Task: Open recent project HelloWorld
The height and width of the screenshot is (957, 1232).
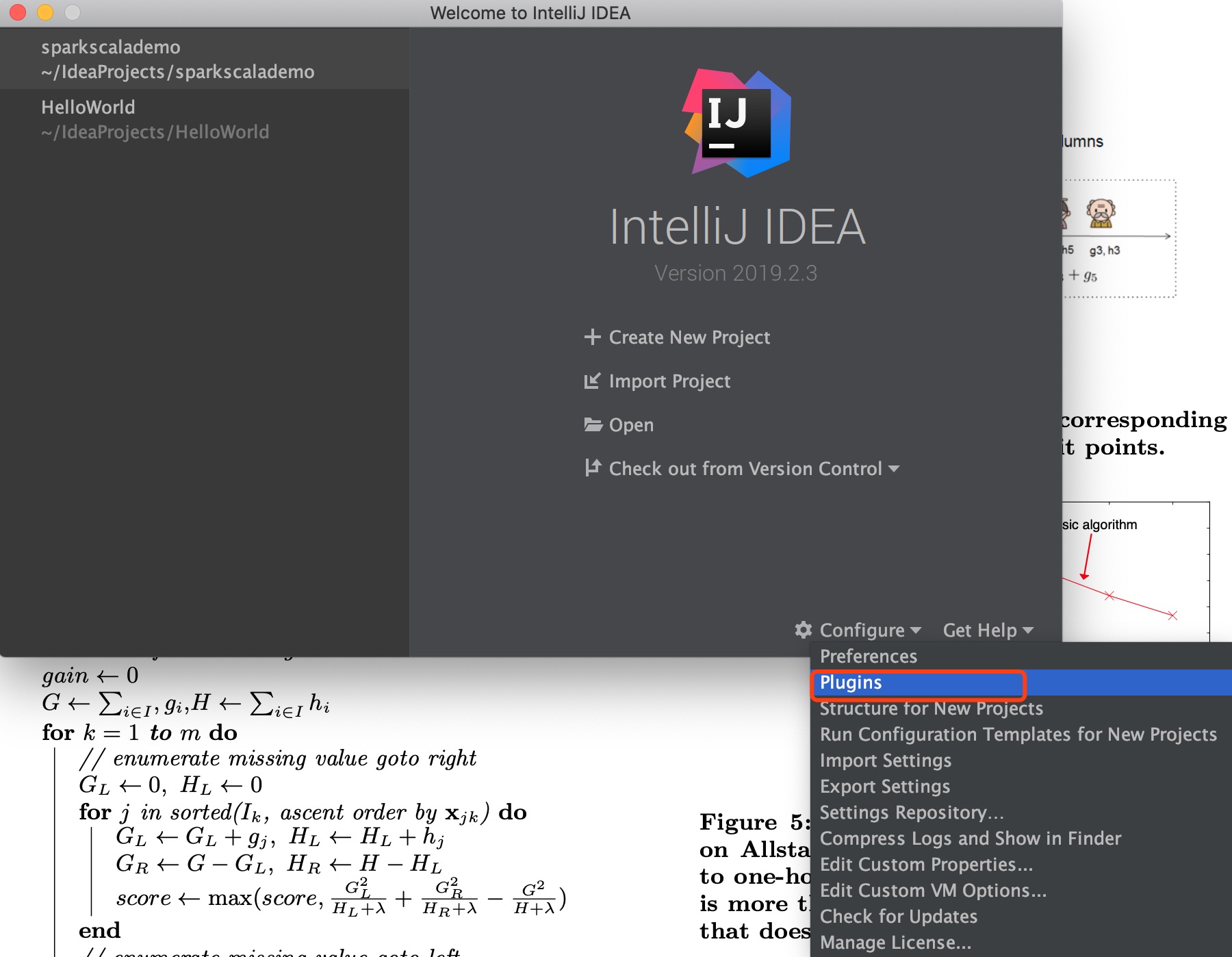Action: (x=155, y=119)
